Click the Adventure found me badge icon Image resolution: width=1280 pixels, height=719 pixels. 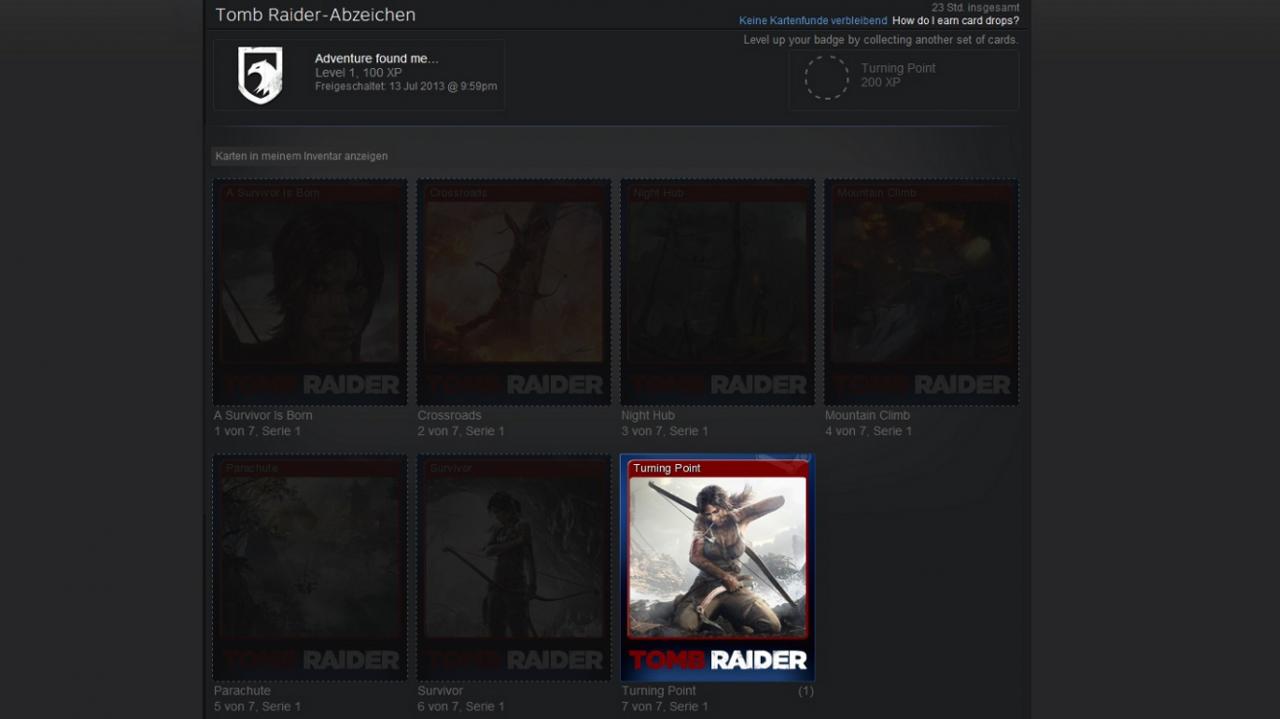[260, 75]
